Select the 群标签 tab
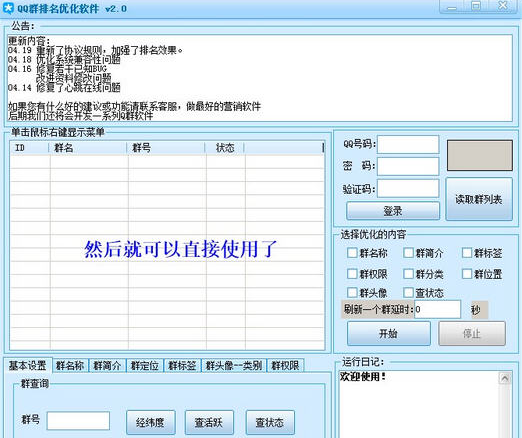This screenshot has width=522, height=438. pos(182,366)
